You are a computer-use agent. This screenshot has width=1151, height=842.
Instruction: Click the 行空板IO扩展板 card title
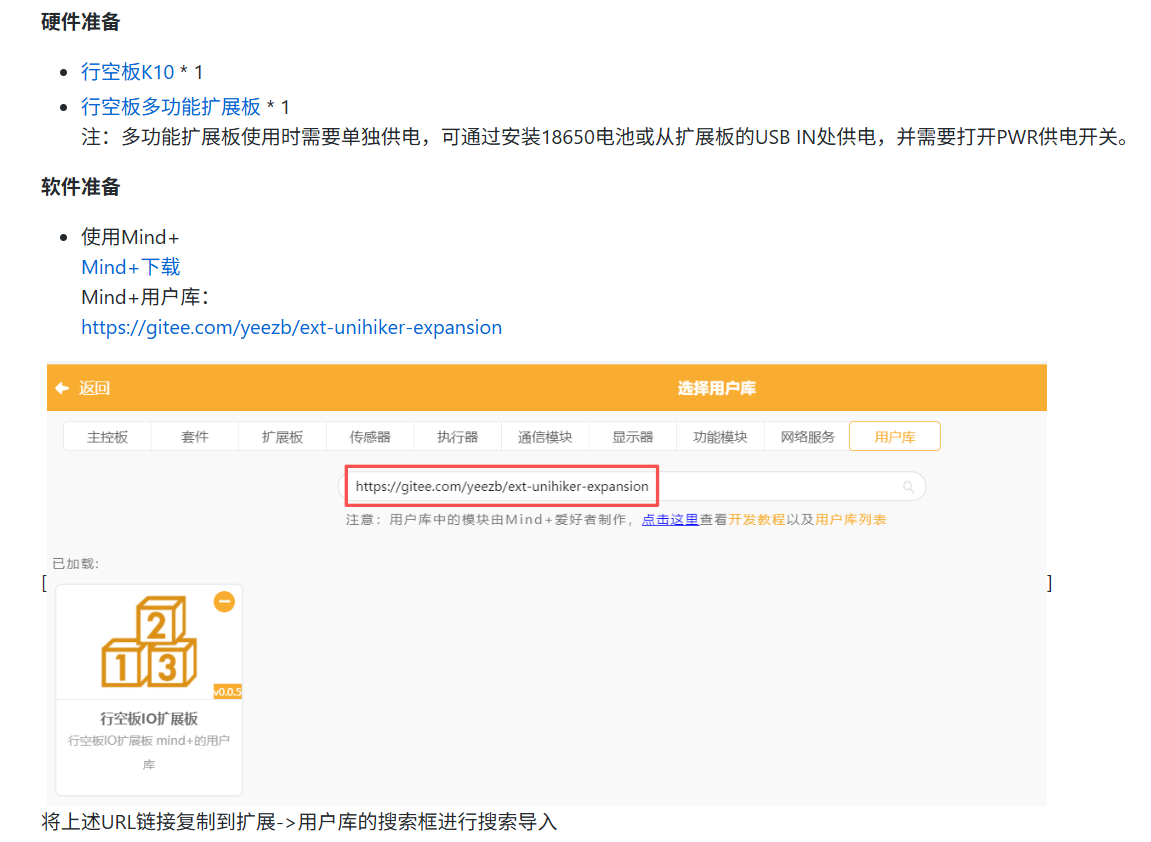tap(149, 719)
